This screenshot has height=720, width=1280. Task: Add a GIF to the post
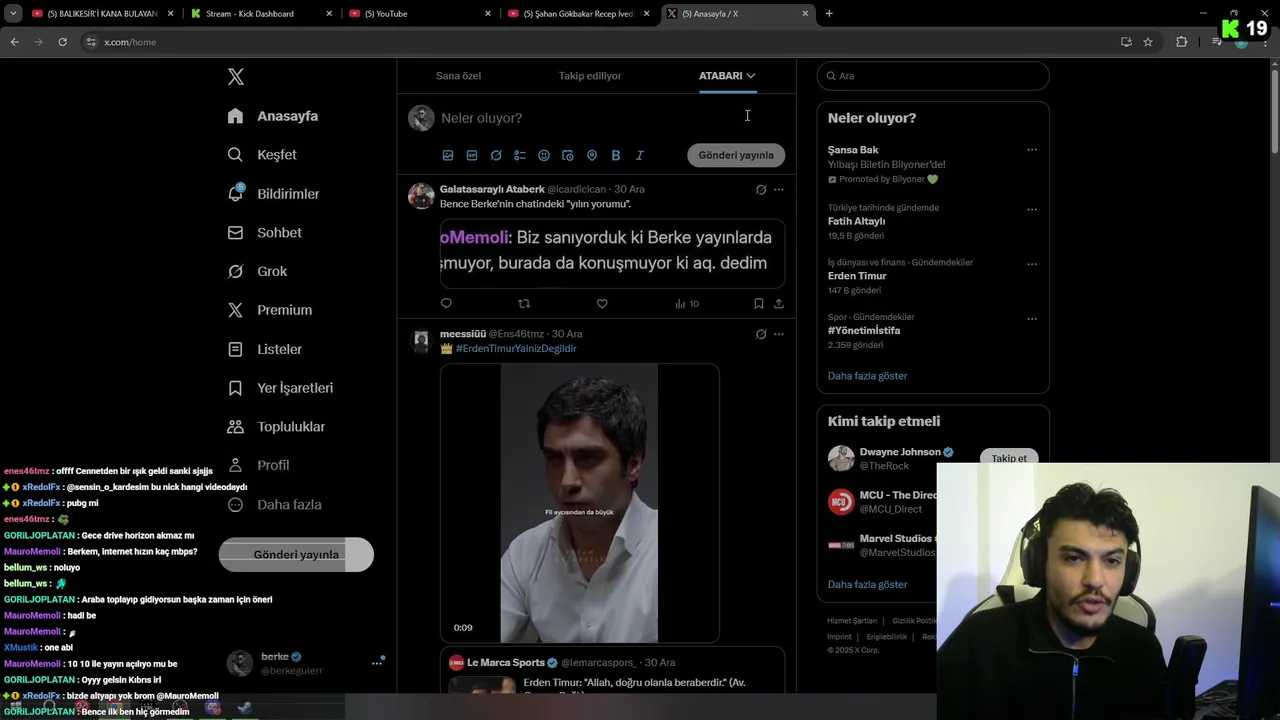coord(472,155)
